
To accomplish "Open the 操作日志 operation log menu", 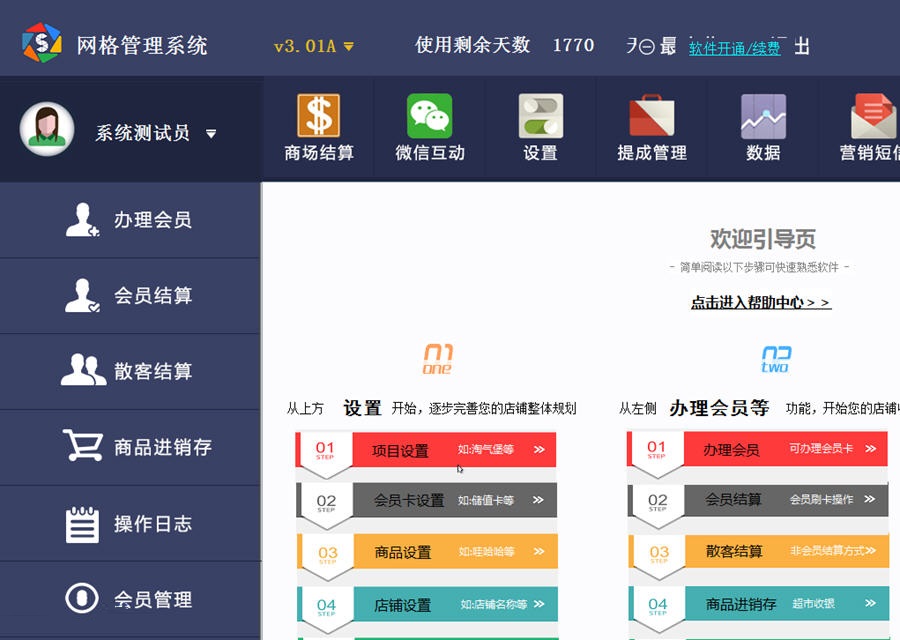I will 130,523.
